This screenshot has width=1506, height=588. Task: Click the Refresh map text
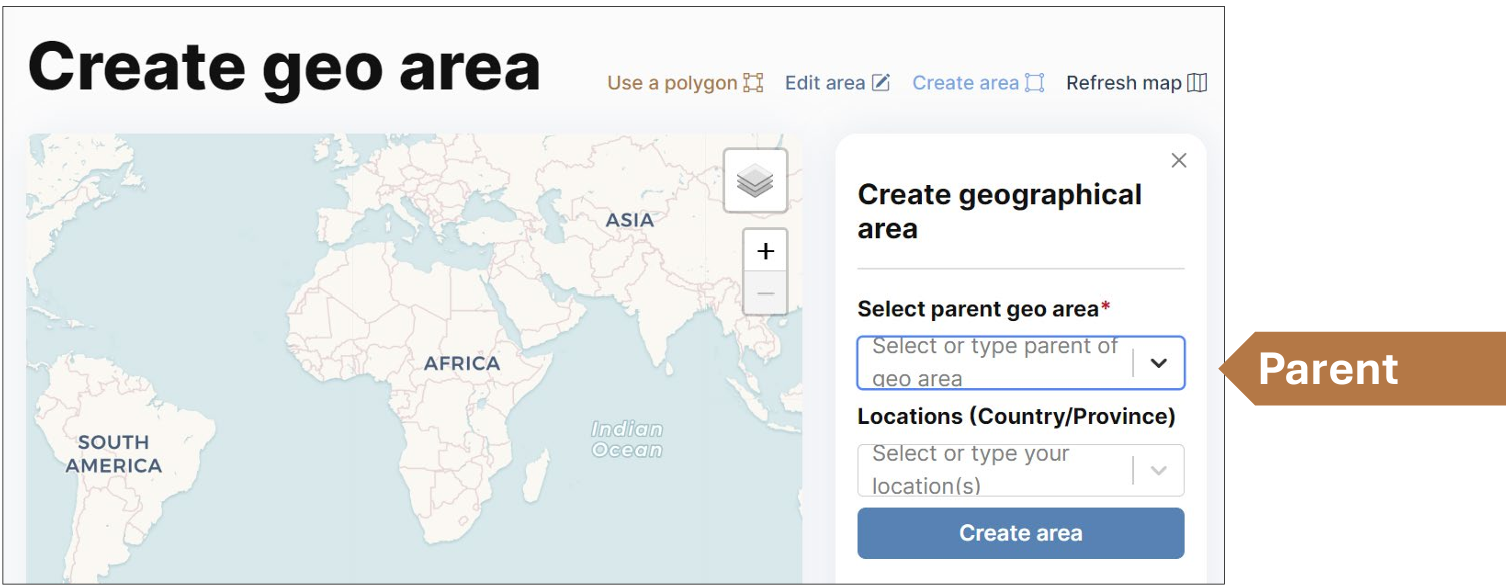tap(1123, 83)
